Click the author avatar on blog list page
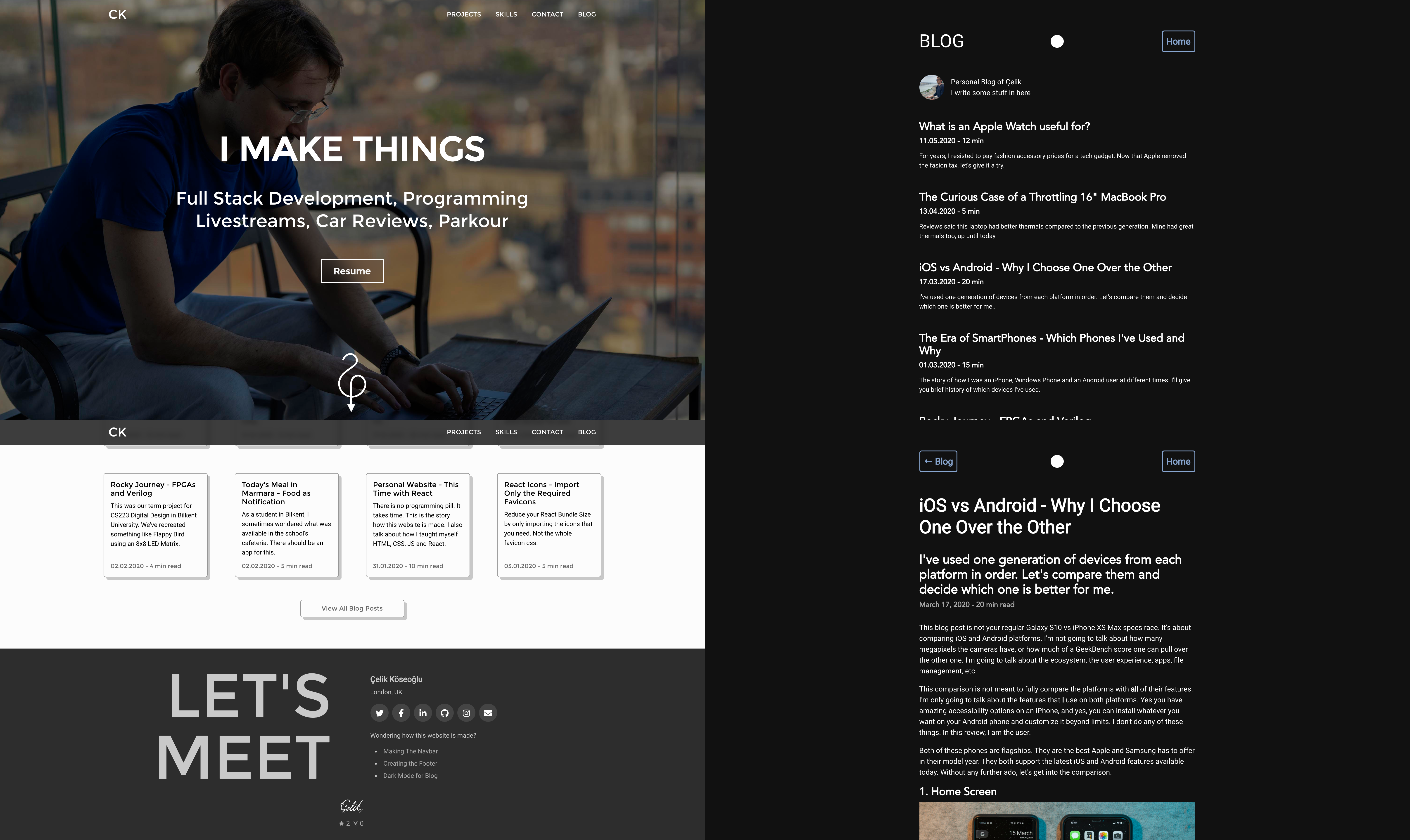 point(931,87)
